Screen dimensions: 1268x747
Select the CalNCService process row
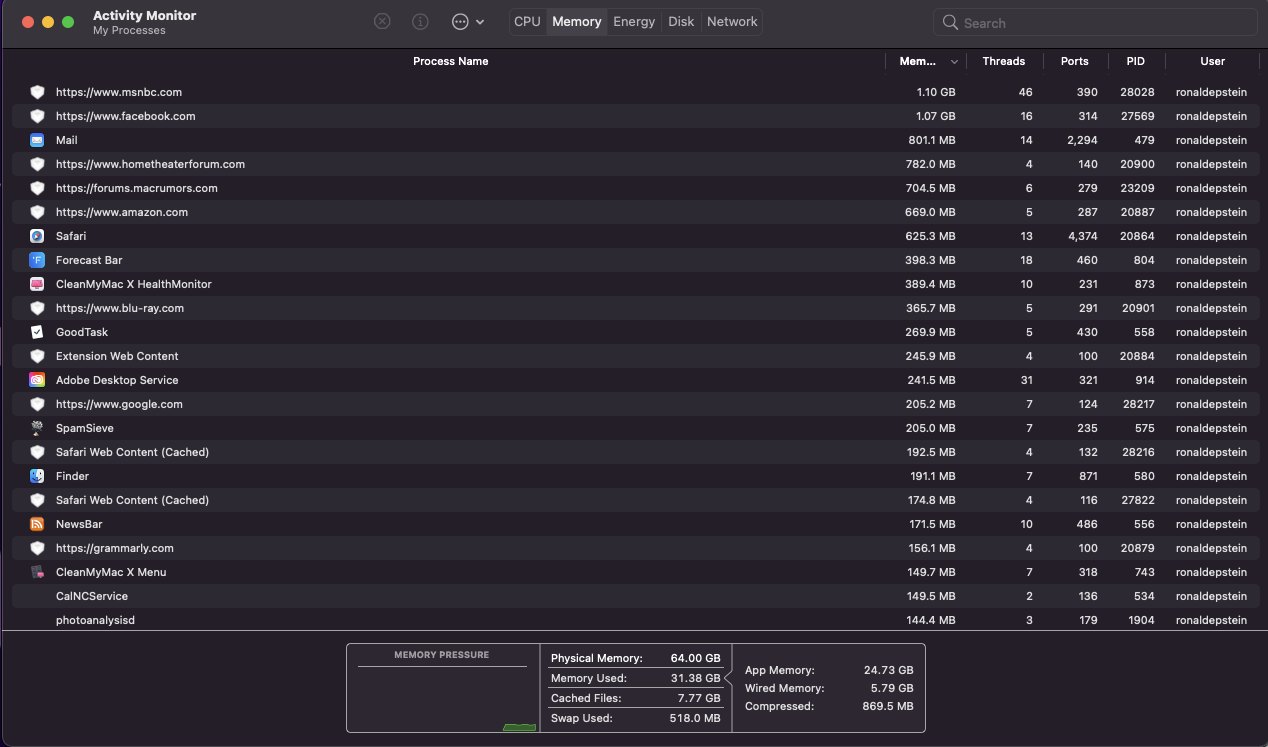tap(634, 596)
